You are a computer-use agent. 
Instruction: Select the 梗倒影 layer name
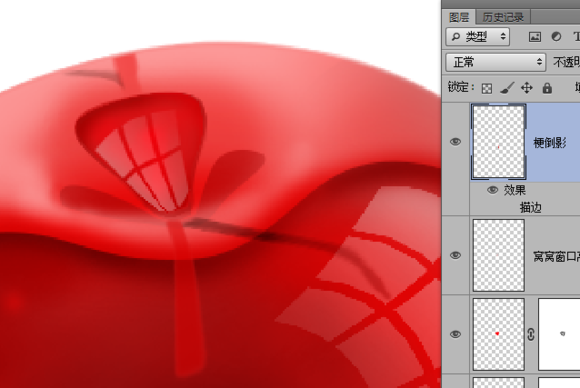pyautogui.click(x=550, y=142)
